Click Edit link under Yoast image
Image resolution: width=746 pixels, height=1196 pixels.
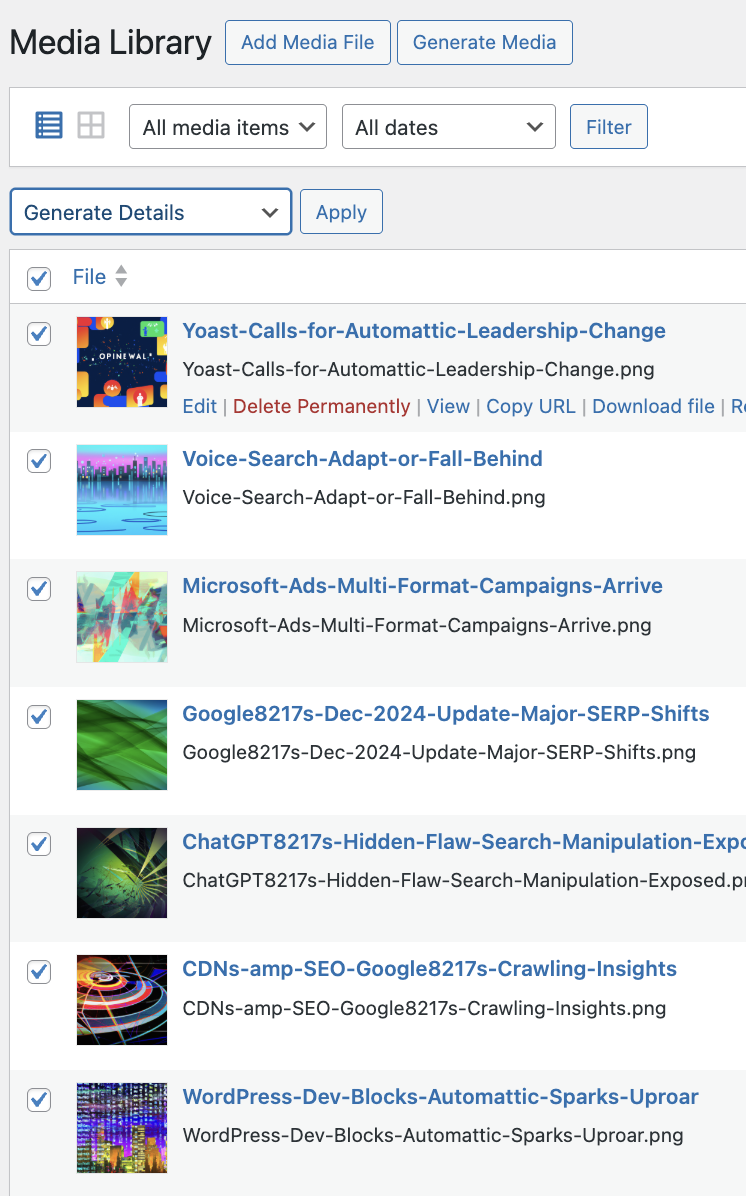pos(200,407)
